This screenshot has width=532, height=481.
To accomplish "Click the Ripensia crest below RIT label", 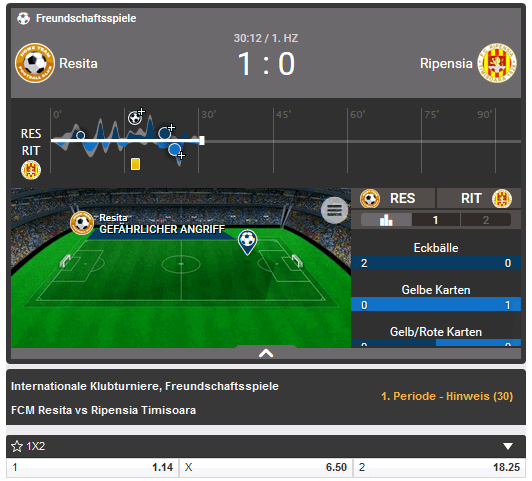I will 31,170.
